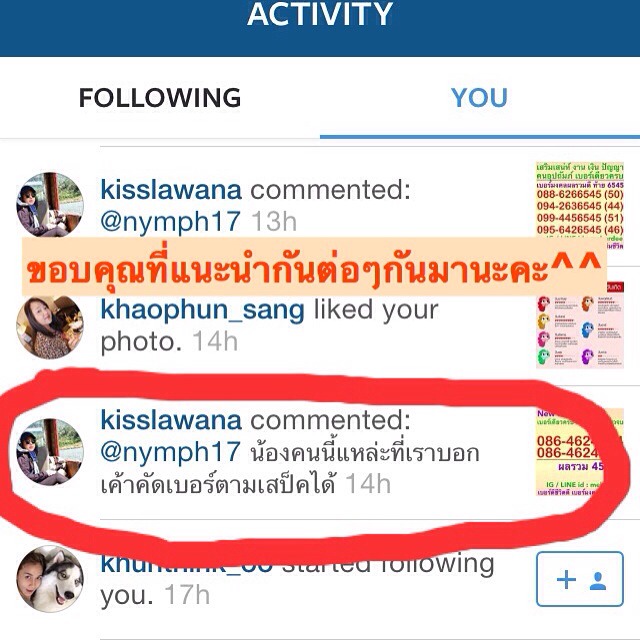Open khaophun_sang profile avatar
The height and width of the screenshot is (640, 640).
coord(50,327)
